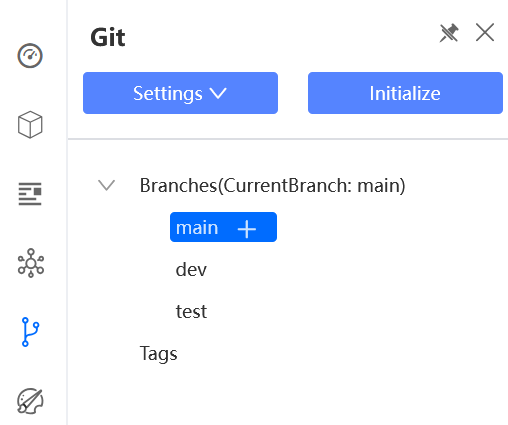Close the Git panel

point(485,32)
